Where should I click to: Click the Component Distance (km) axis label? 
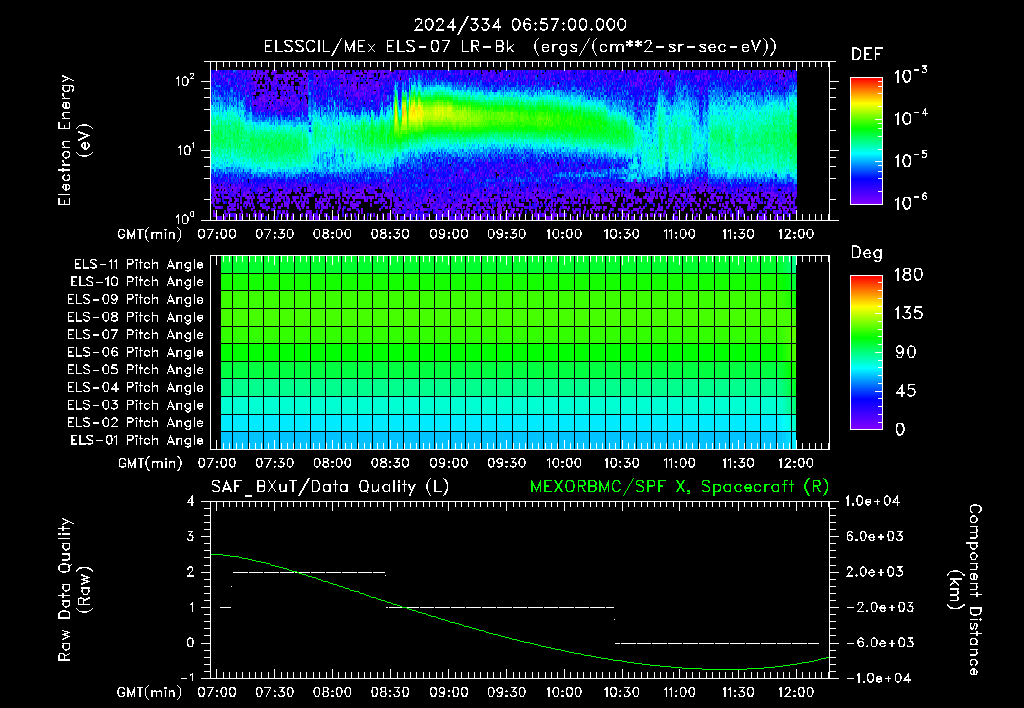click(965, 590)
